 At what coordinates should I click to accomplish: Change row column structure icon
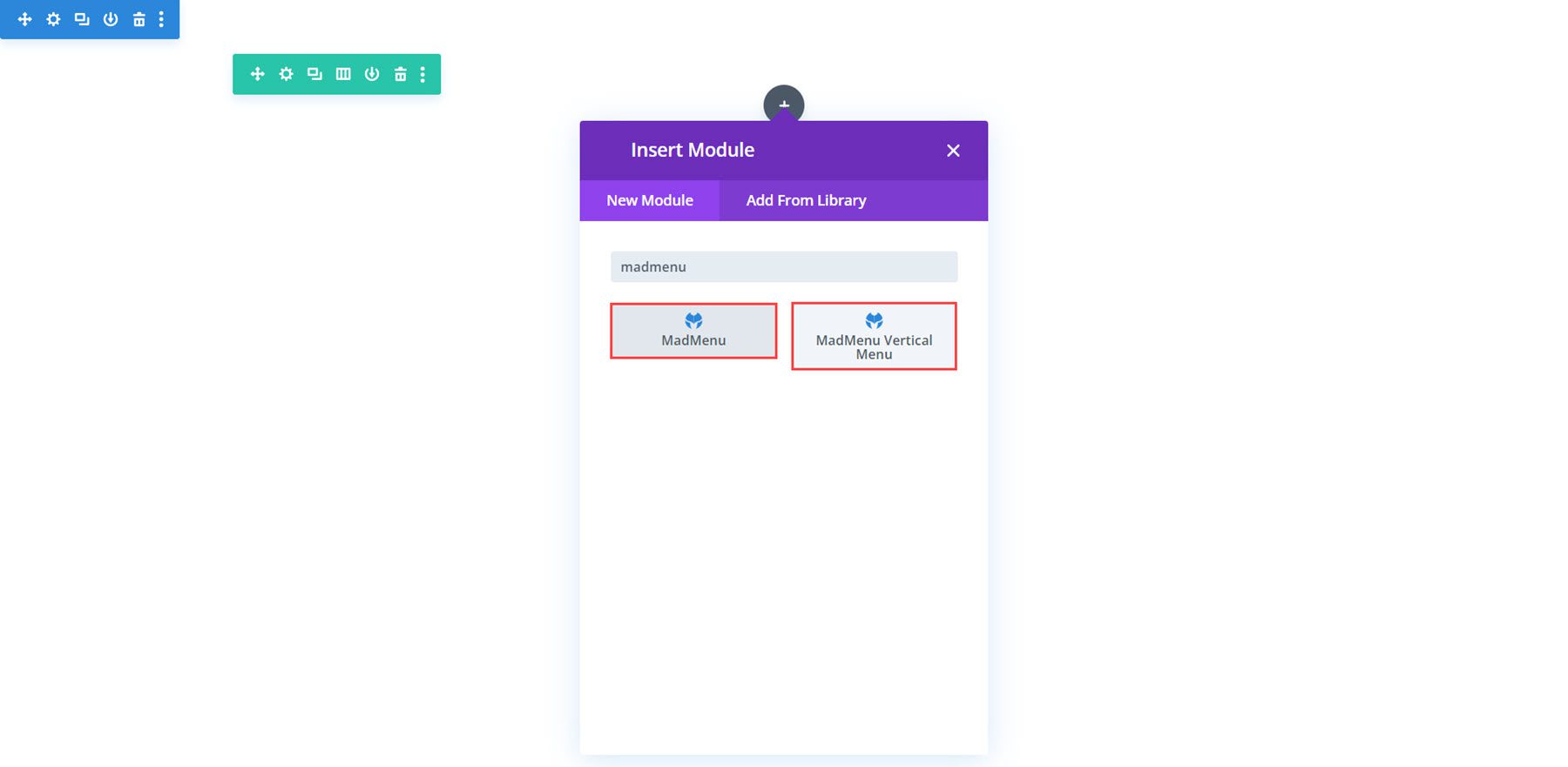(x=343, y=74)
